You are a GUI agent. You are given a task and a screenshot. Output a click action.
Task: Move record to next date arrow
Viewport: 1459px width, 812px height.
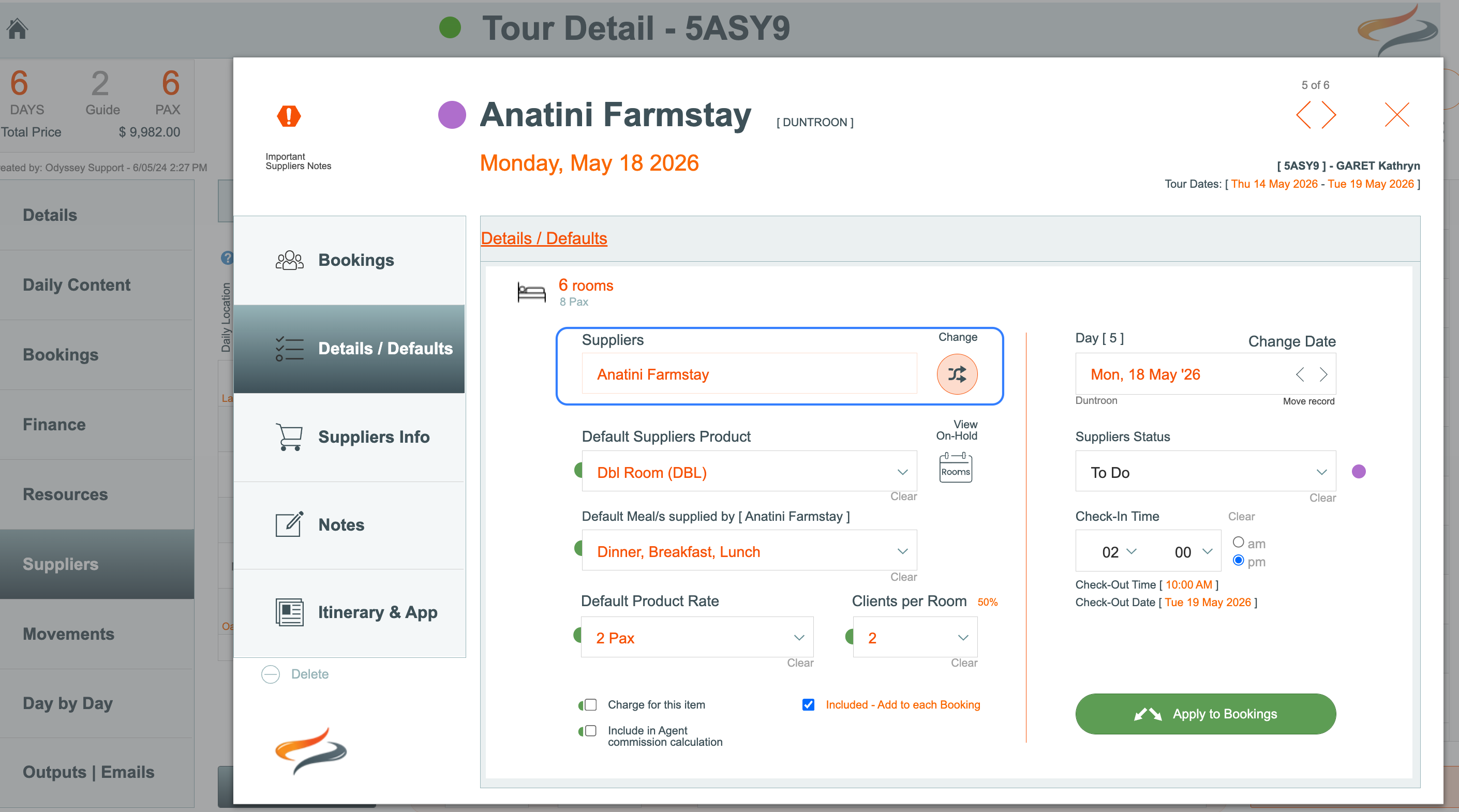pos(1323,374)
